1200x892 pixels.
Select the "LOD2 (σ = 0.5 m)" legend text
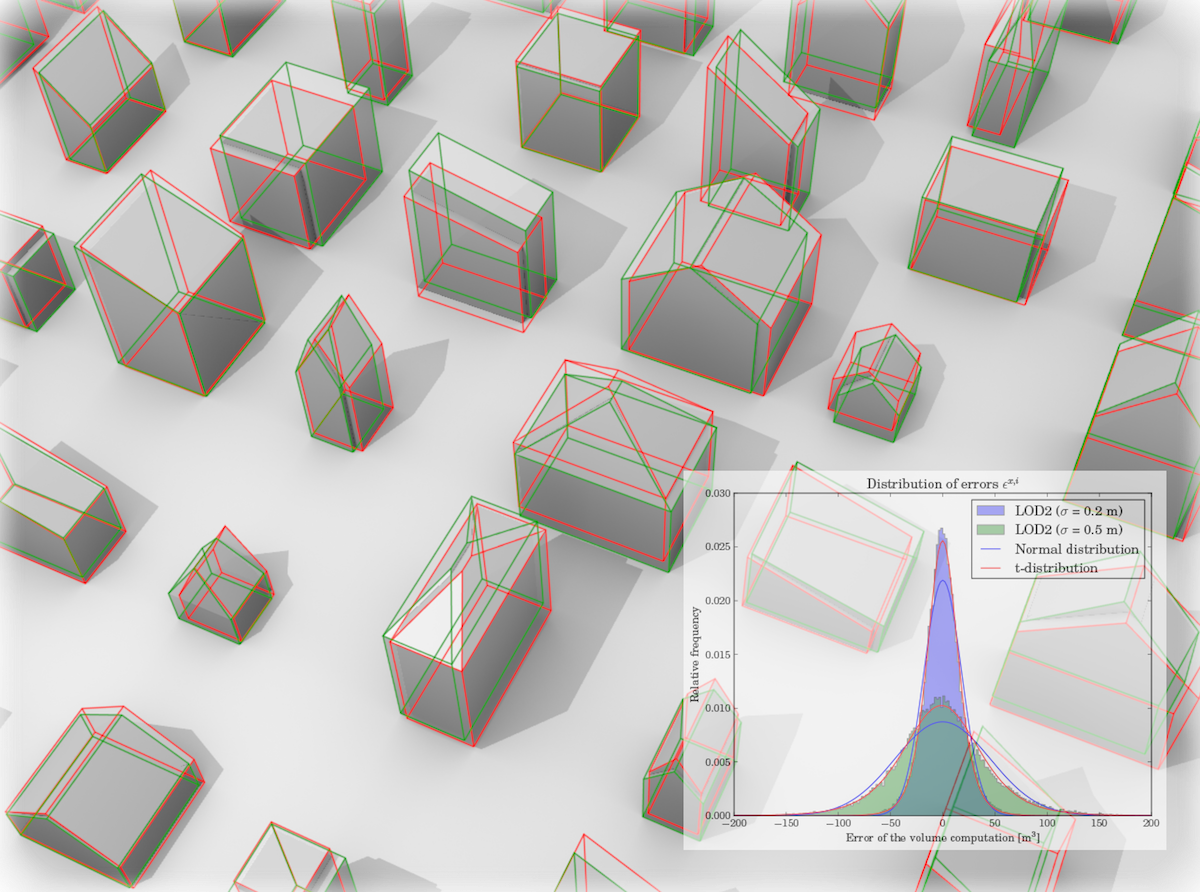1076,529
